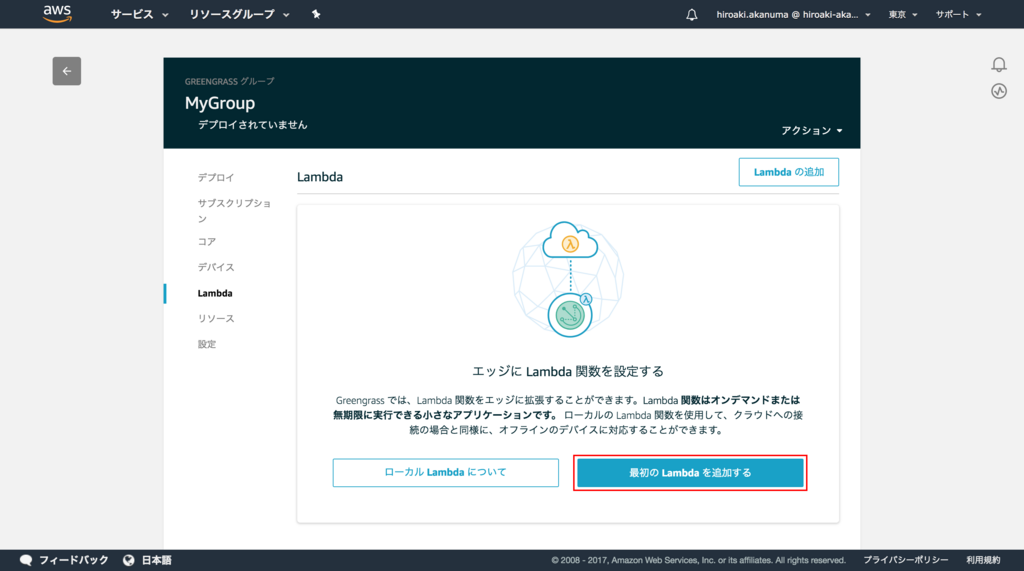Click the AWS logo home icon
Viewport: 1024px width, 571px height.
(x=57, y=14)
